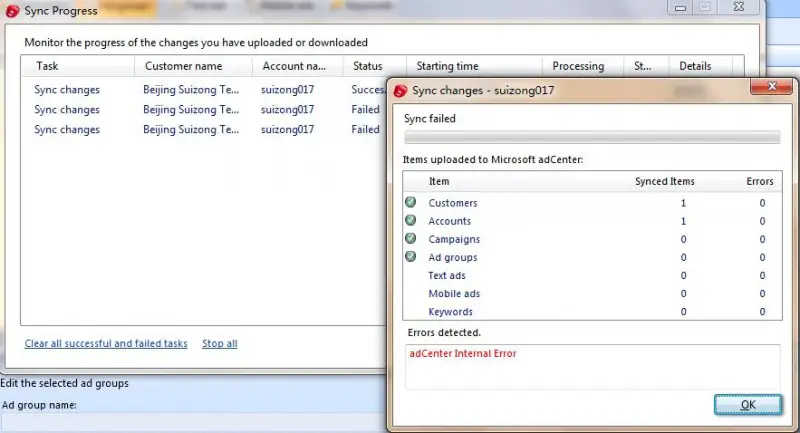The image size is (800, 433).
Task: Minimize the Sync Progress window
Action: (x=680, y=7)
